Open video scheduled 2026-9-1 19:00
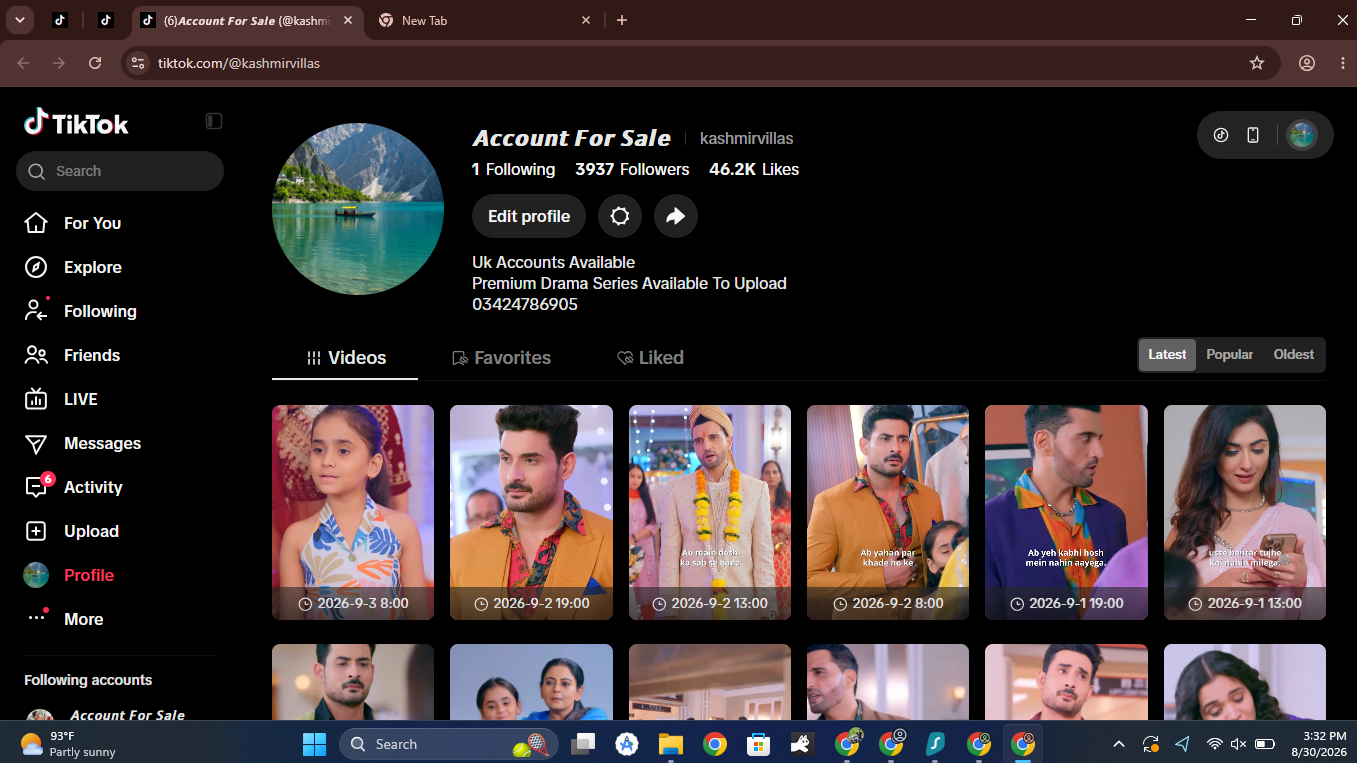 1066,512
